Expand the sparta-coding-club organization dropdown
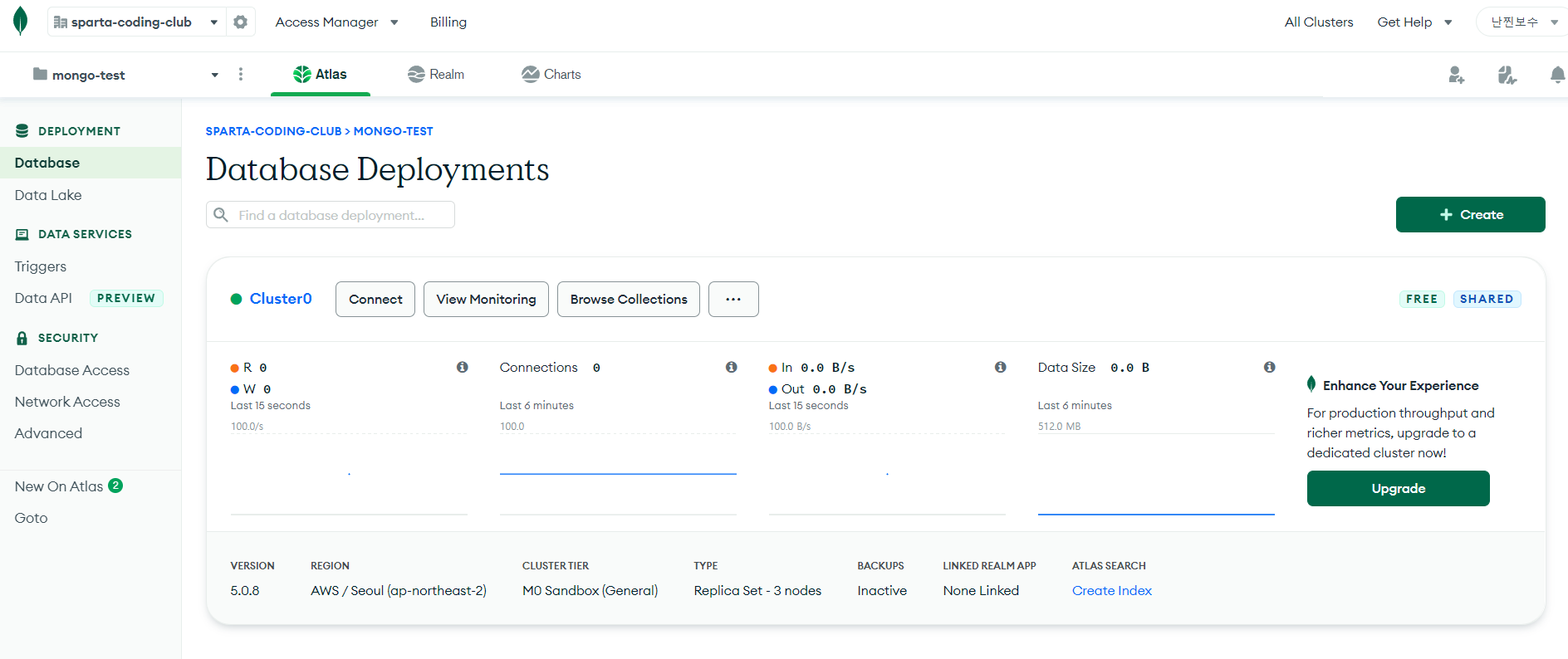The width and height of the screenshot is (1568, 659). [214, 22]
